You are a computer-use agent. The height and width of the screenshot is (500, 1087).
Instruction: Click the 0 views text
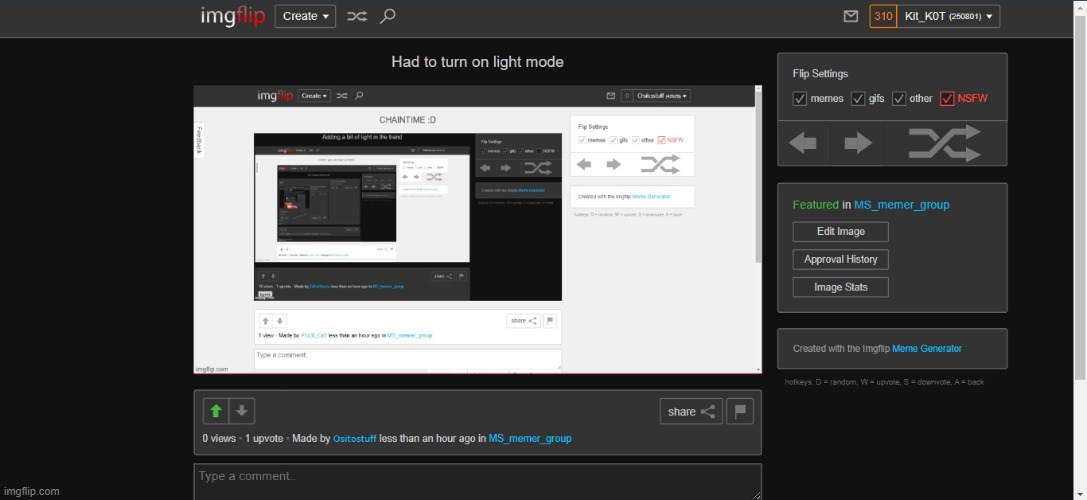[x=219, y=438]
